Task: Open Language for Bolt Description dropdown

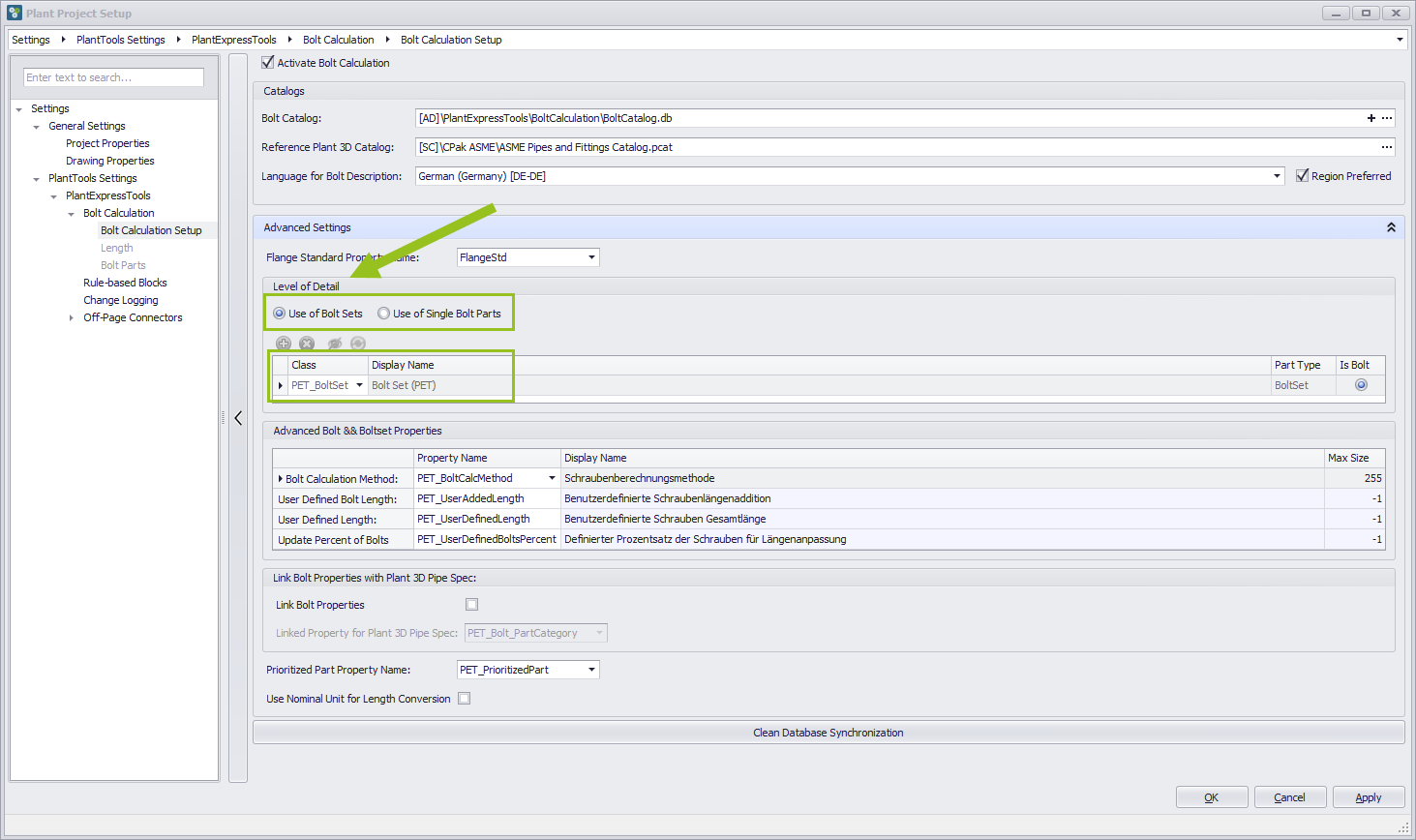Action: pyautogui.click(x=1277, y=176)
